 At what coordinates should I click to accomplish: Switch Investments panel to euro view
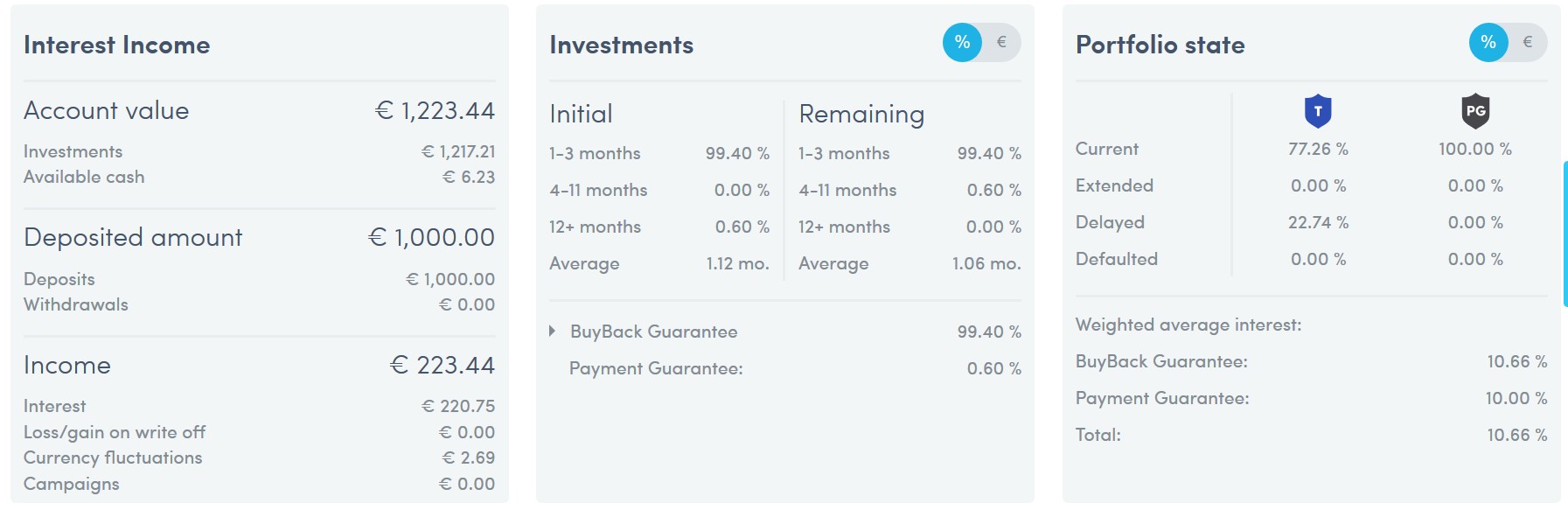[x=1002, y=42]
